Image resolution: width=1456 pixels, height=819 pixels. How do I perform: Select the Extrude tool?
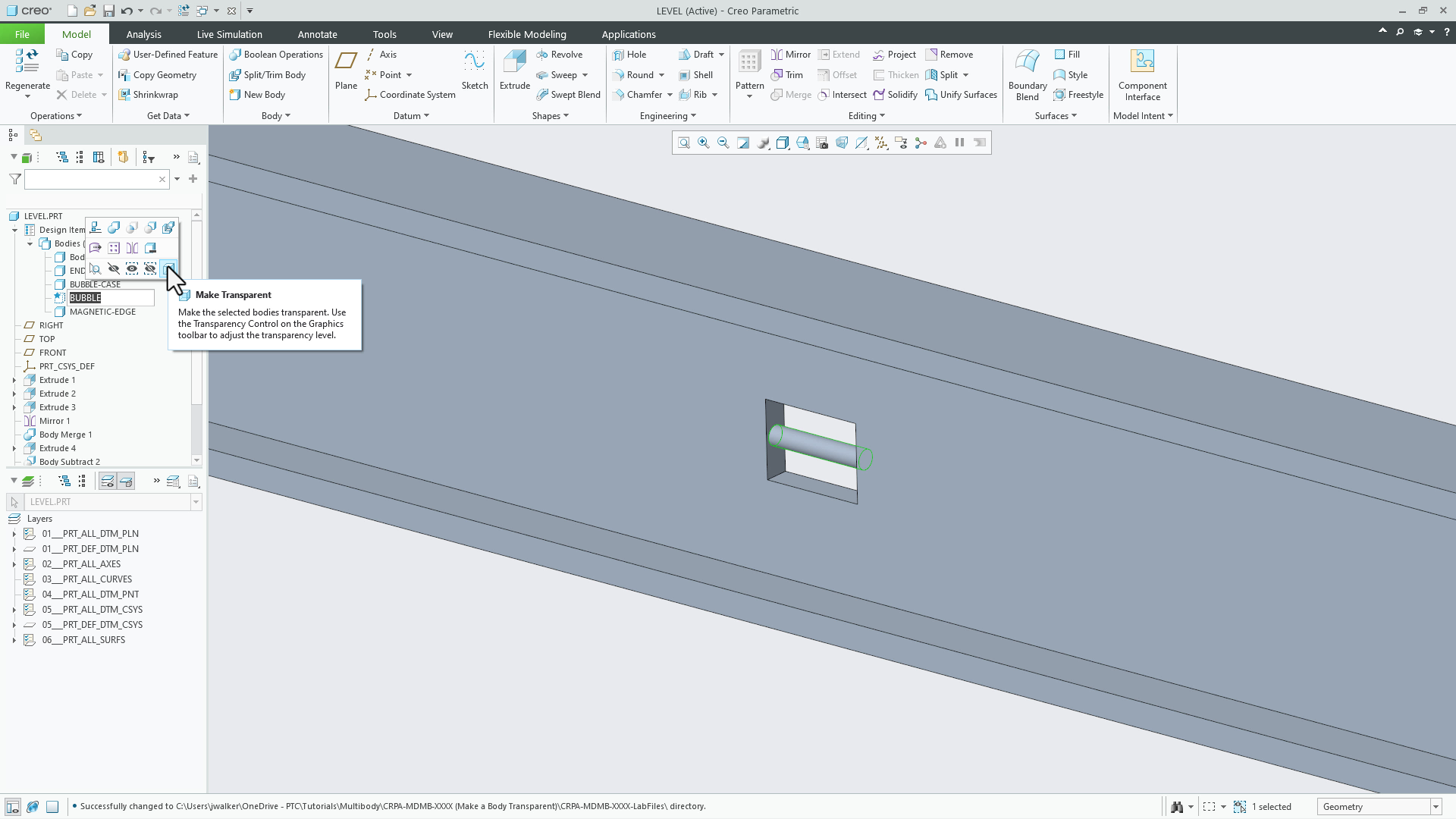(x=514, y=72)
